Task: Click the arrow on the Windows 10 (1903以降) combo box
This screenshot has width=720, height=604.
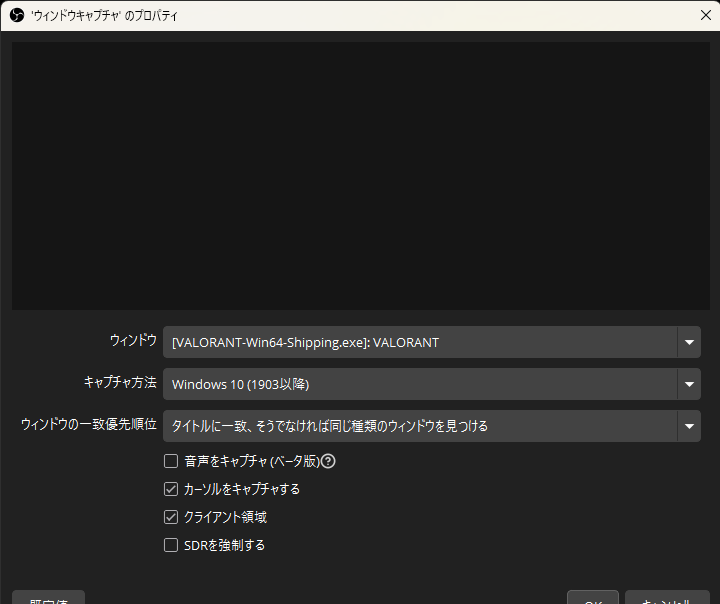Action: click(689, 384)
